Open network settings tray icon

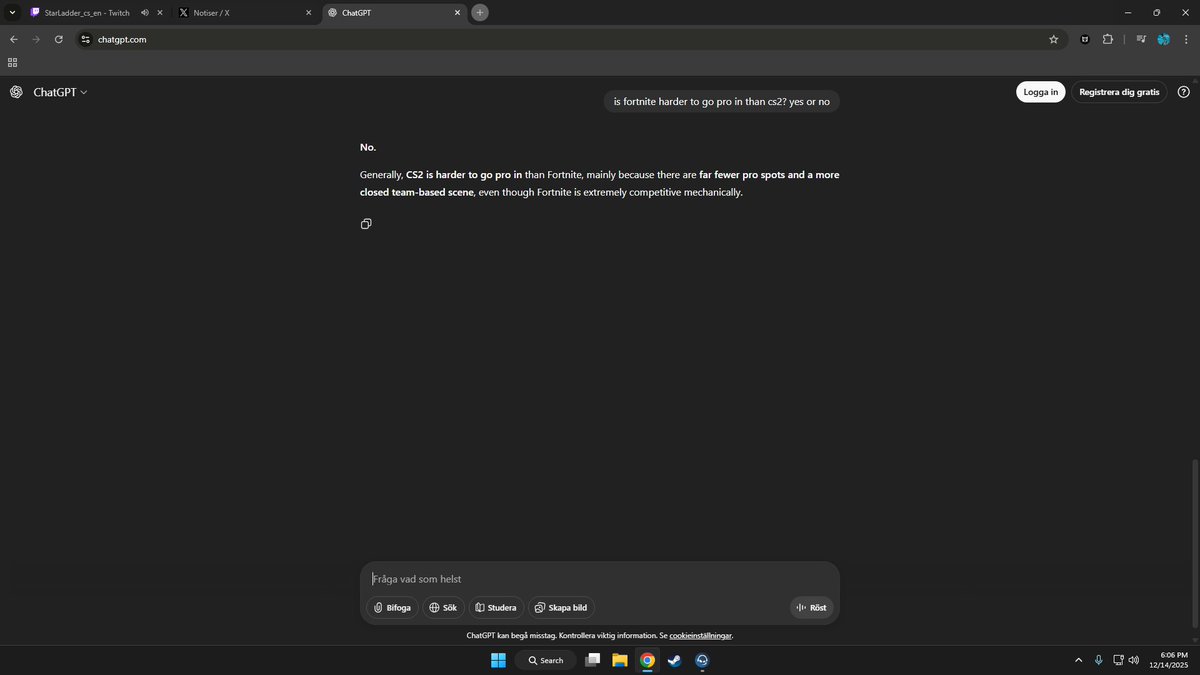point(1118,660)
